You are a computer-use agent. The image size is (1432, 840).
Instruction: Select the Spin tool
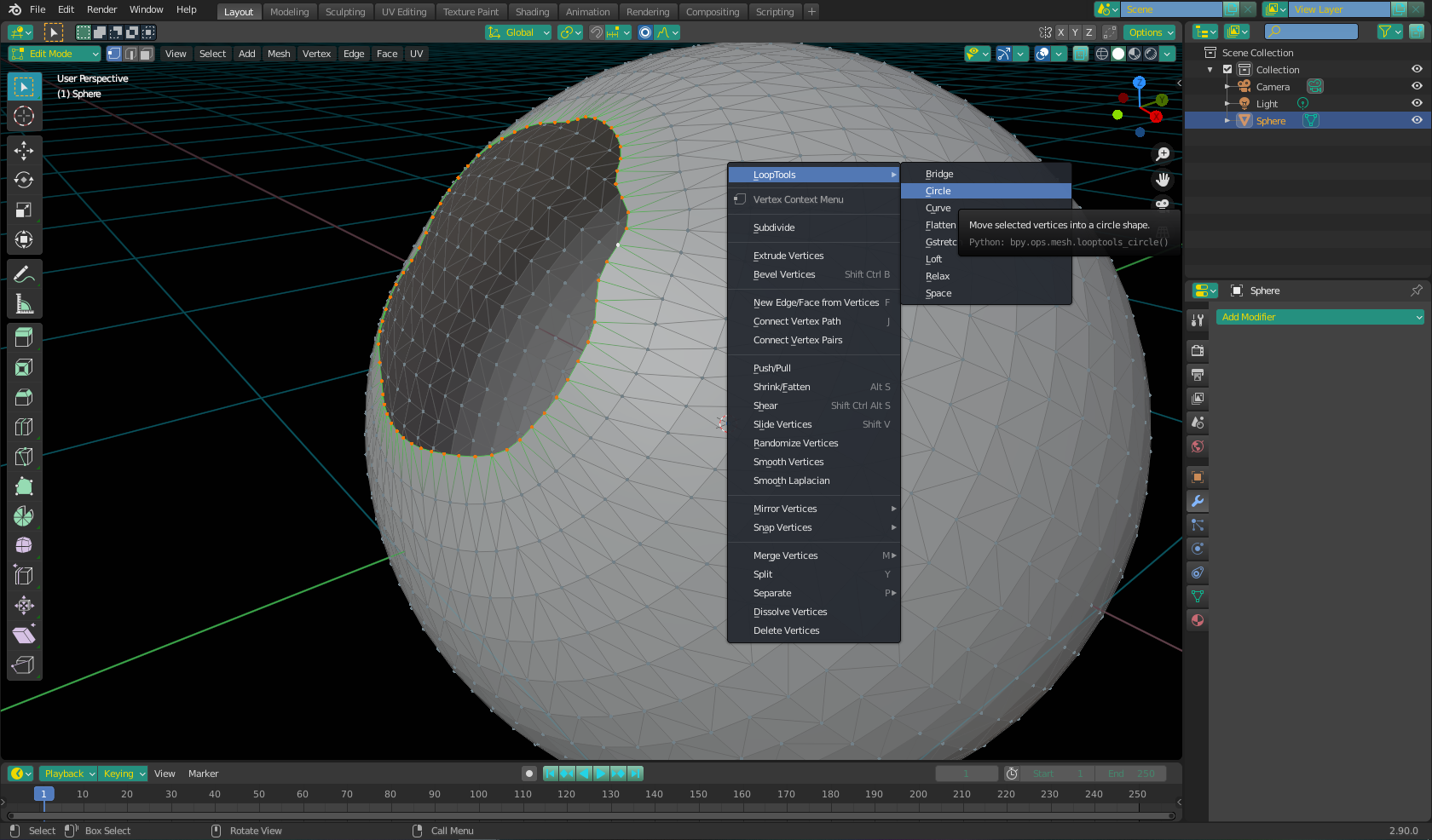coord(24,516)
